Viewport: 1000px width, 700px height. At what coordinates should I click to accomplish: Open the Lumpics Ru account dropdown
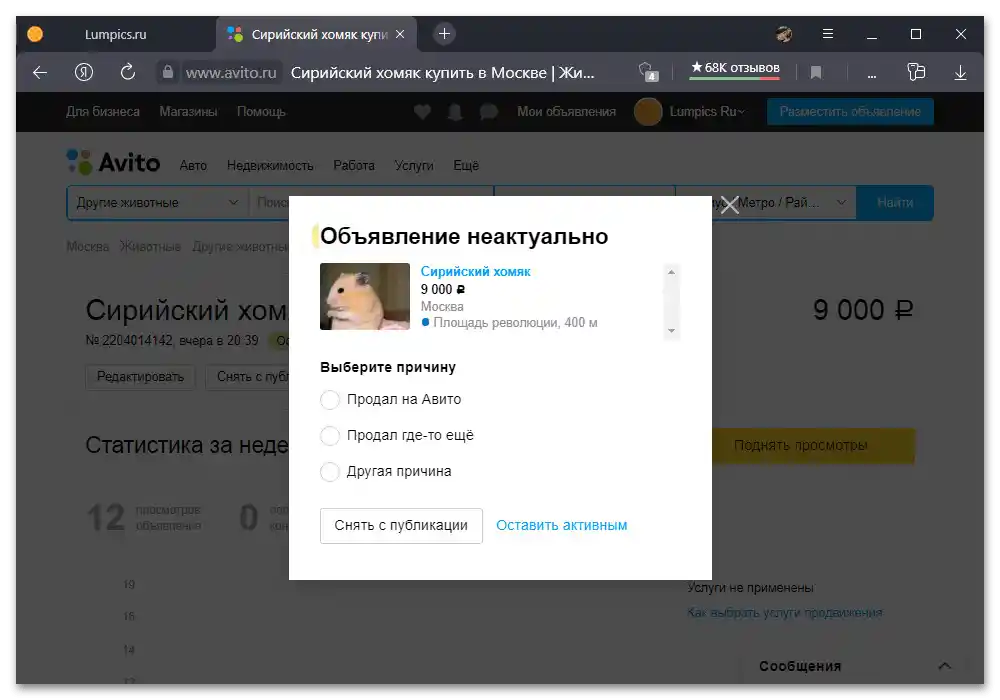coord(707,112)
